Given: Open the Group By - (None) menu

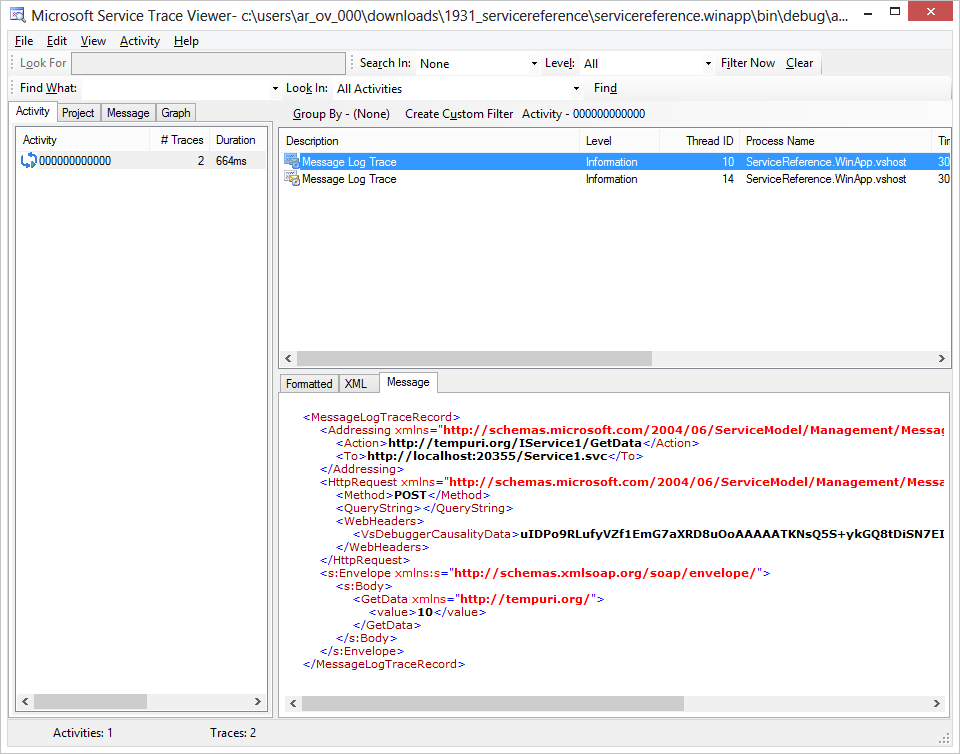Looking at the screenshot, I should [x=341, y=114].
